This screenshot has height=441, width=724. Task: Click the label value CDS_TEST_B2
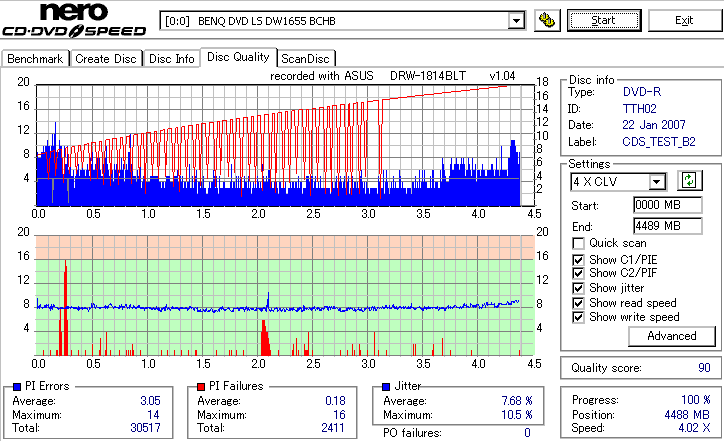pos(659,142)
